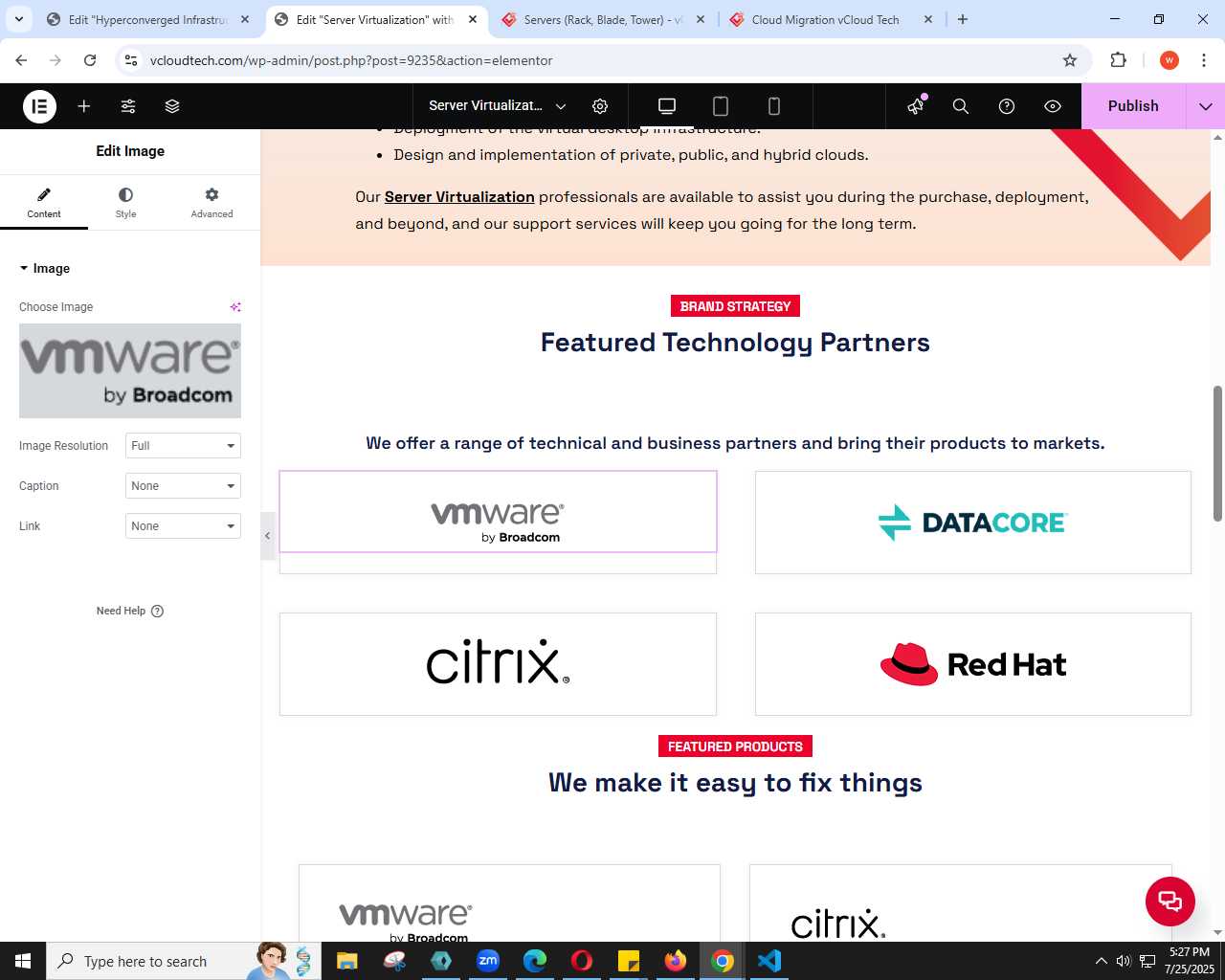The width and height of the screenshot is (1225, 980).
Task: Open the Structure layers icon
Action: pyautogui.click(x=172, y=106)
